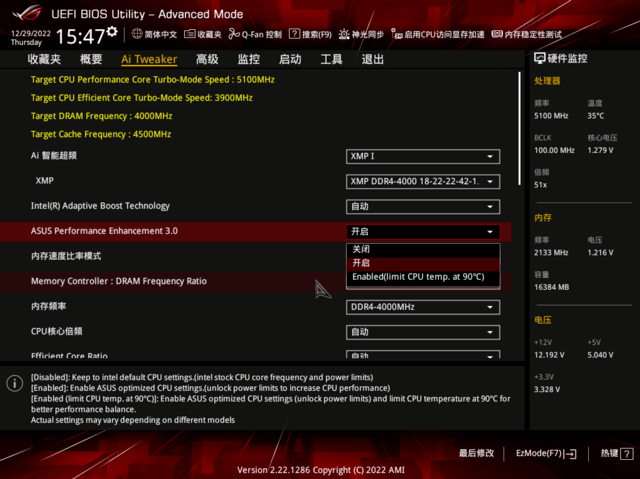Click EzMode exit arrow icon

(x=572, y=453)
